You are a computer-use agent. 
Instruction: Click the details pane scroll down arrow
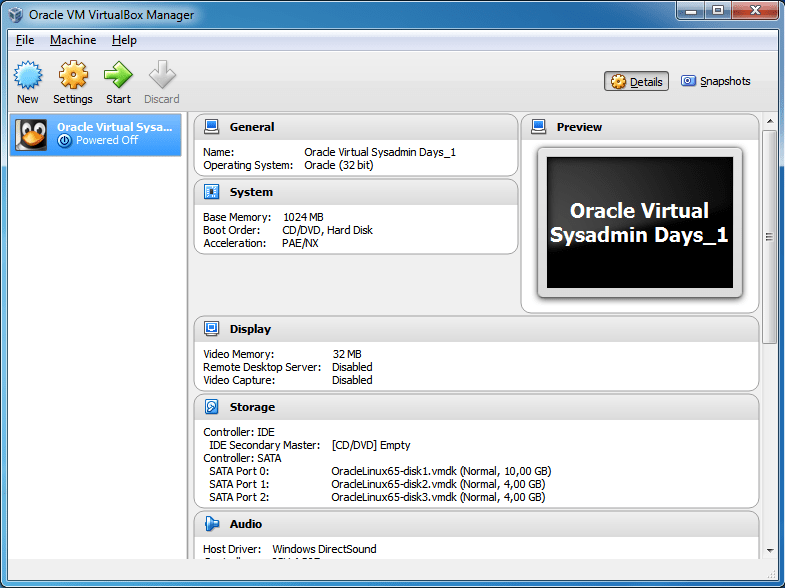pyautogui.click(x=770, y=551)
